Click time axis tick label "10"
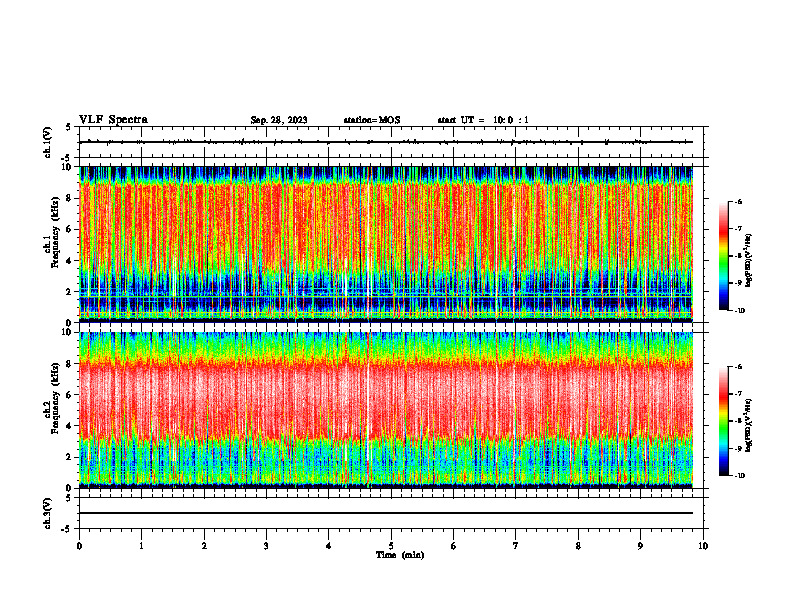 pos(703,546)
